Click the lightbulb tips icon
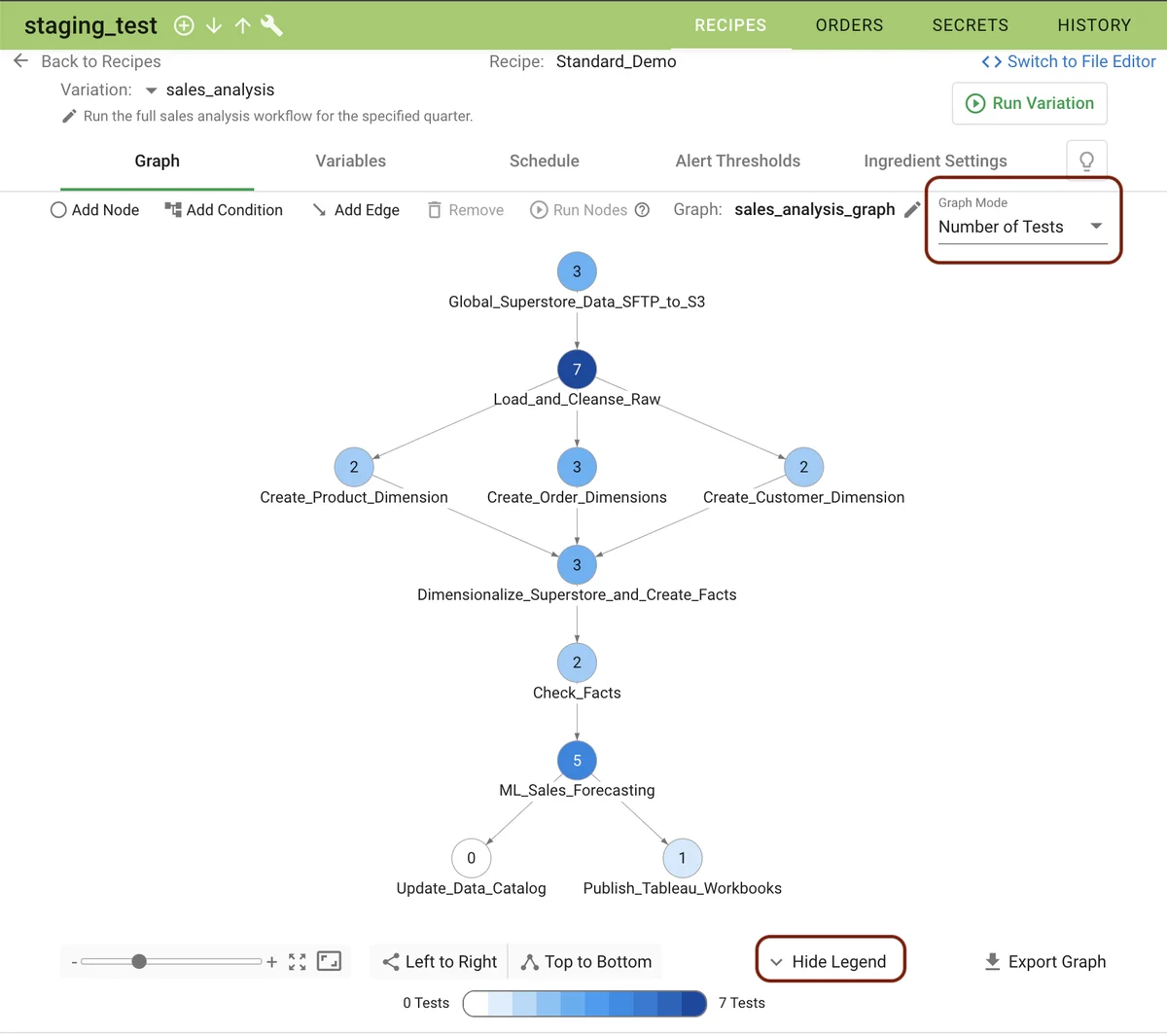1167x1036 pixels. pyautogui.click(x=1086, y=159)
